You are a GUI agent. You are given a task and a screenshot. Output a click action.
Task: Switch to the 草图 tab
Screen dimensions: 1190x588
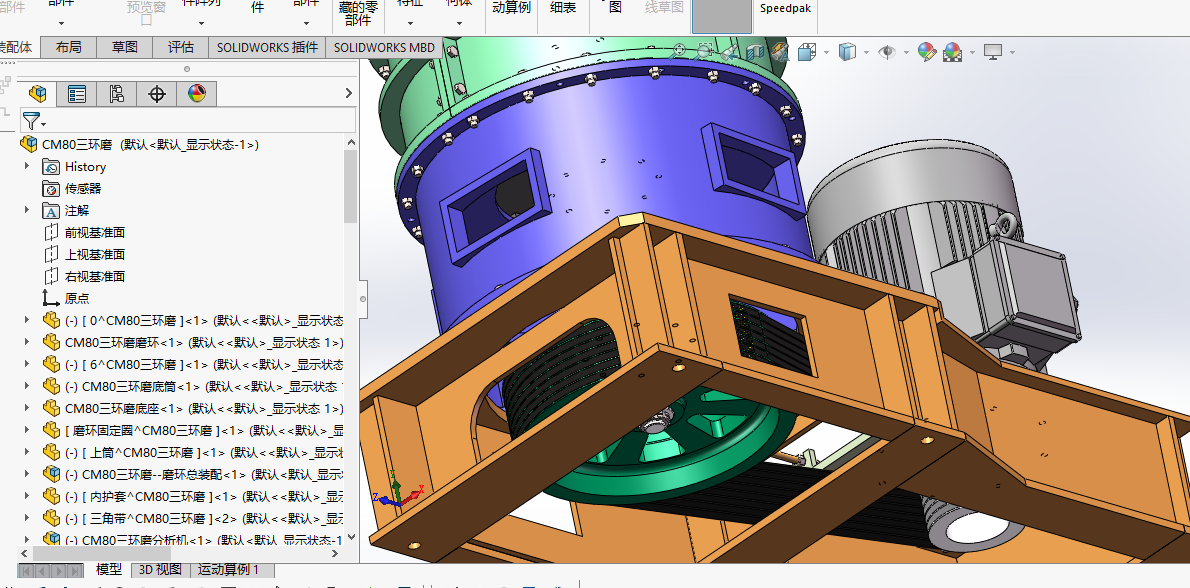tap(124, 47)
